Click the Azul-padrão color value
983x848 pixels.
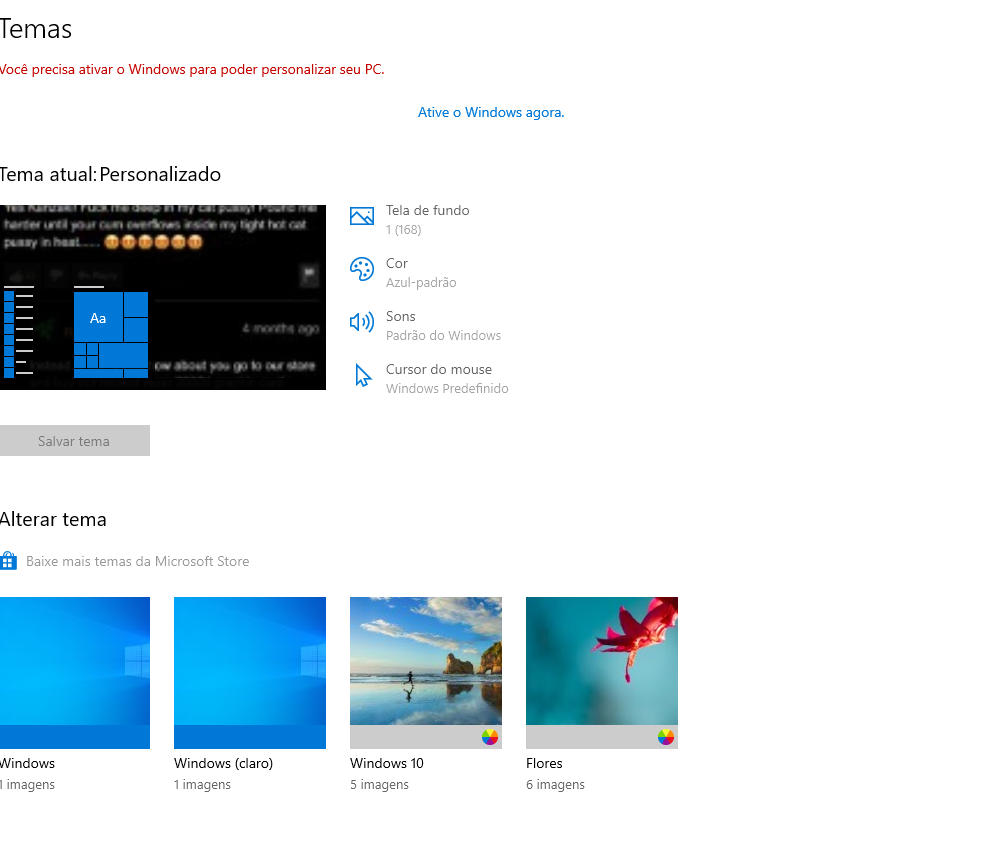tap(421, 283)
